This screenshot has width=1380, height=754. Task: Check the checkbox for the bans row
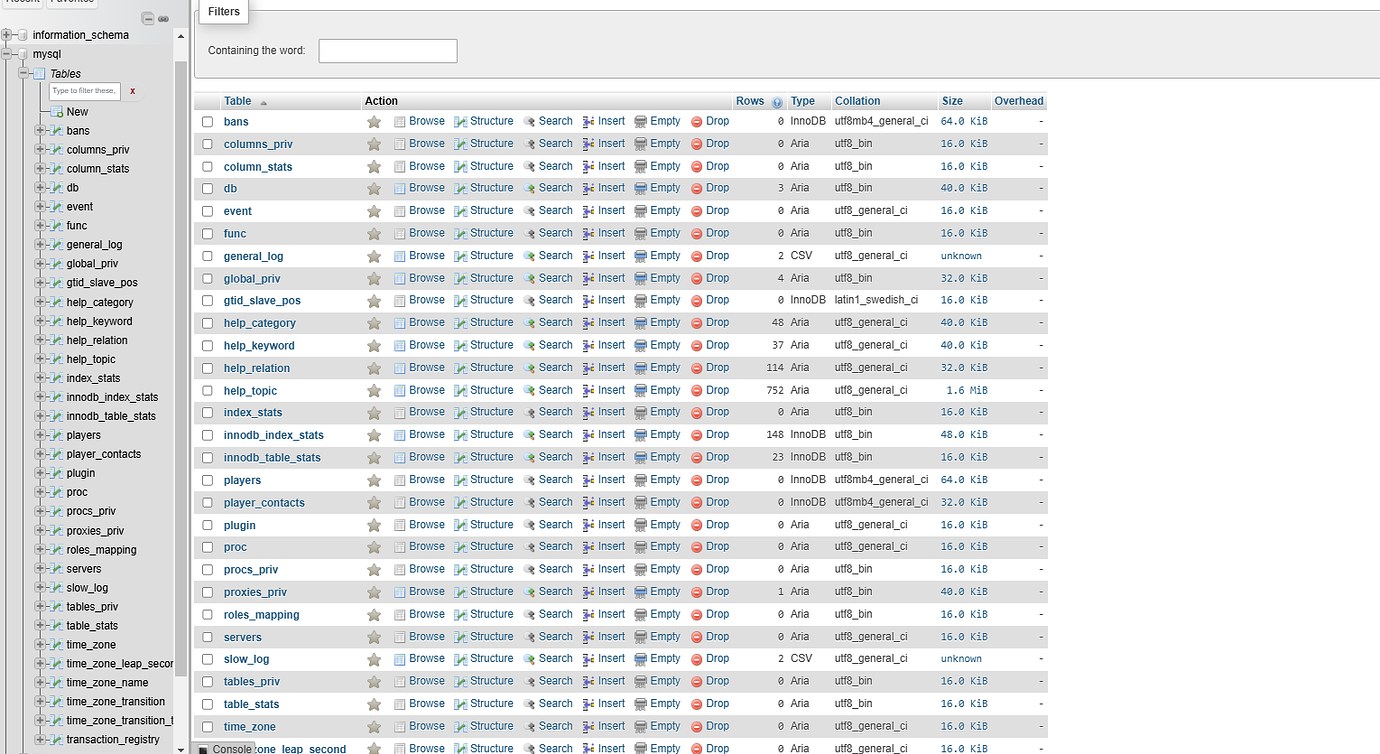tap(207, 121)
